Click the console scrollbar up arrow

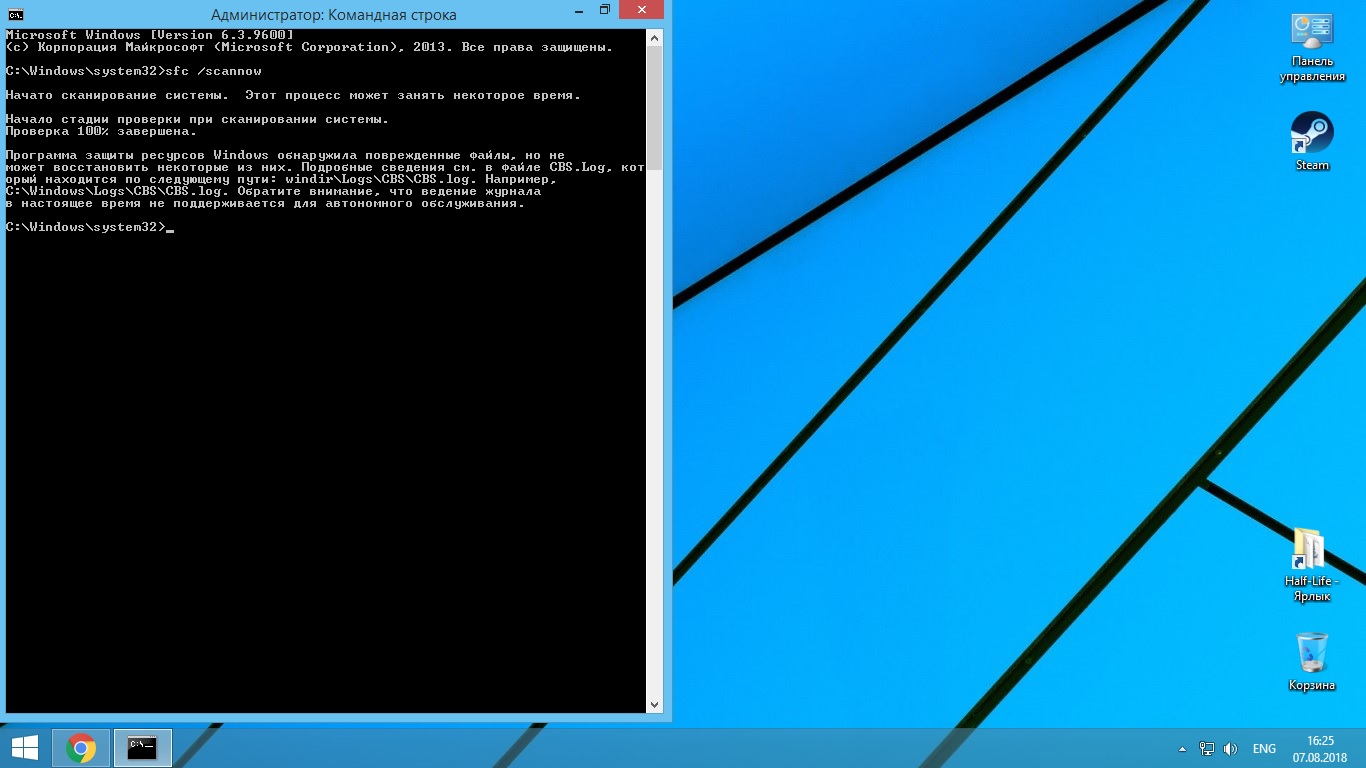point(655,38)
